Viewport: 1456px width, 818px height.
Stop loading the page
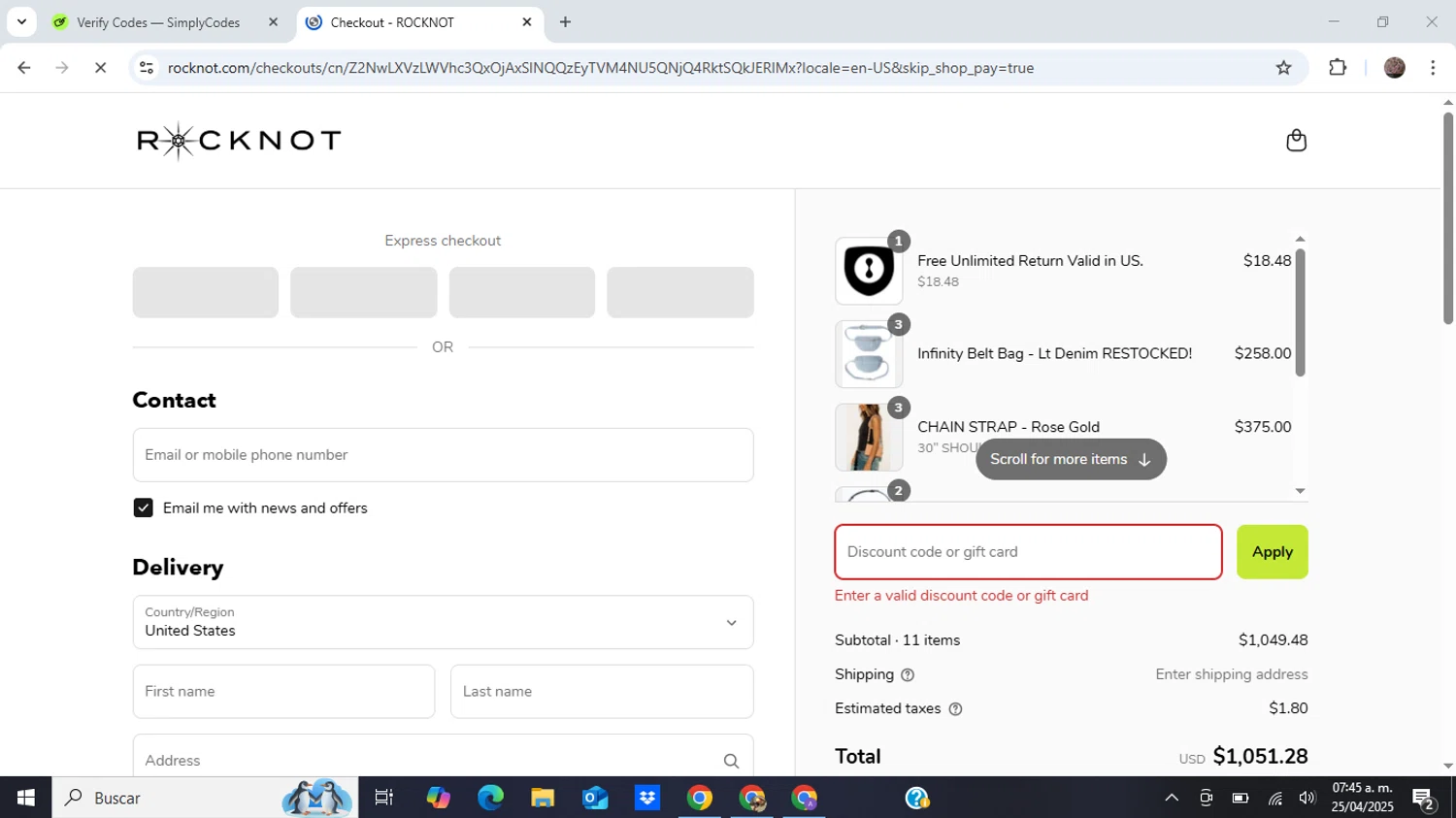coord(100,68)
